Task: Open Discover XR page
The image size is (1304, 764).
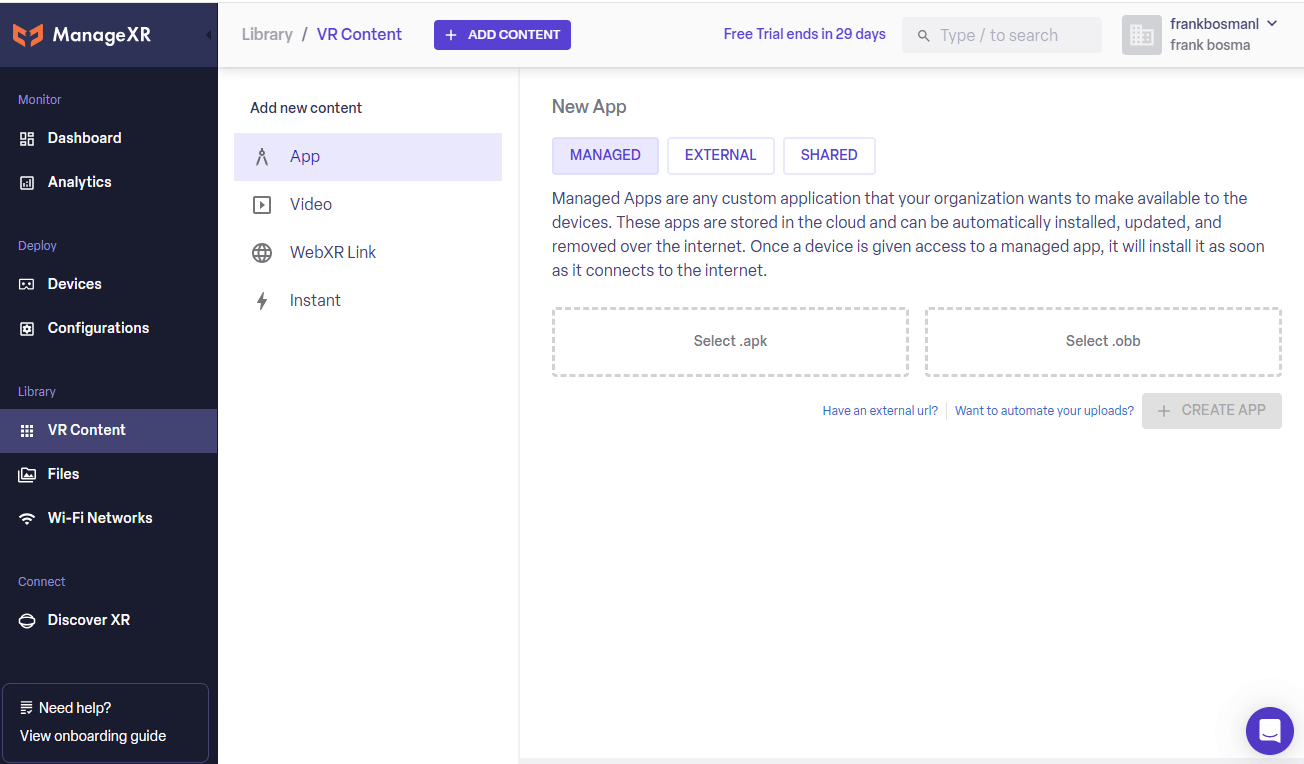Action: [108, 621]
